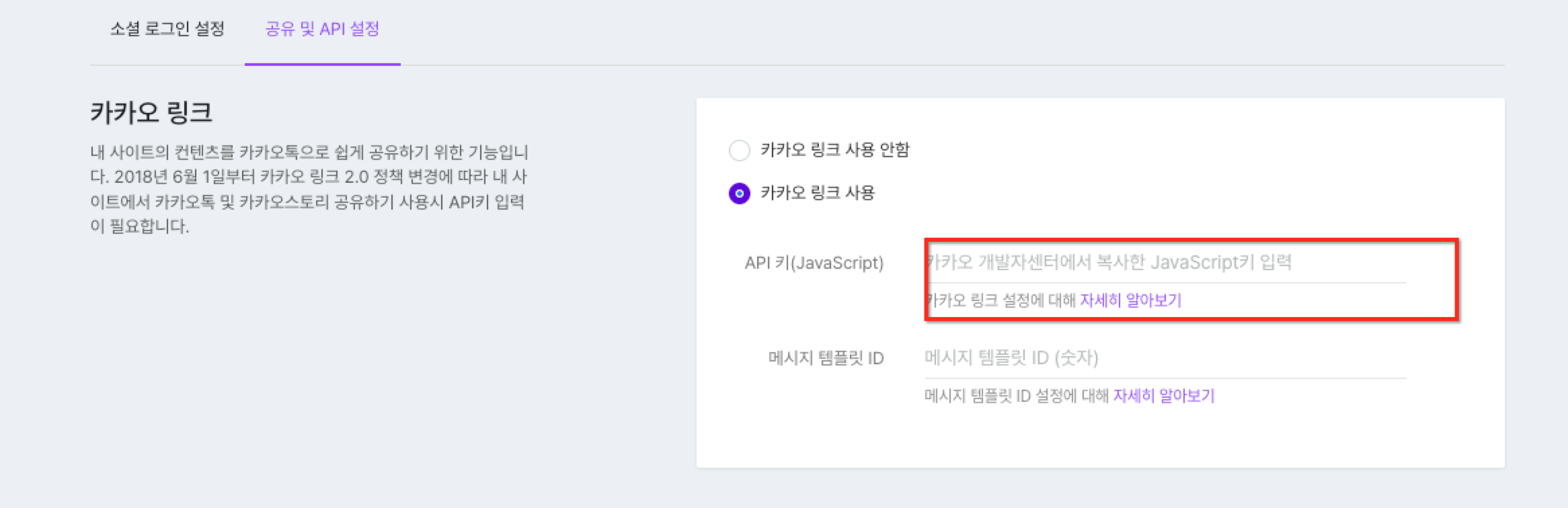Select the 카카오 링크 사용 안함 radio button

point(740,151)
